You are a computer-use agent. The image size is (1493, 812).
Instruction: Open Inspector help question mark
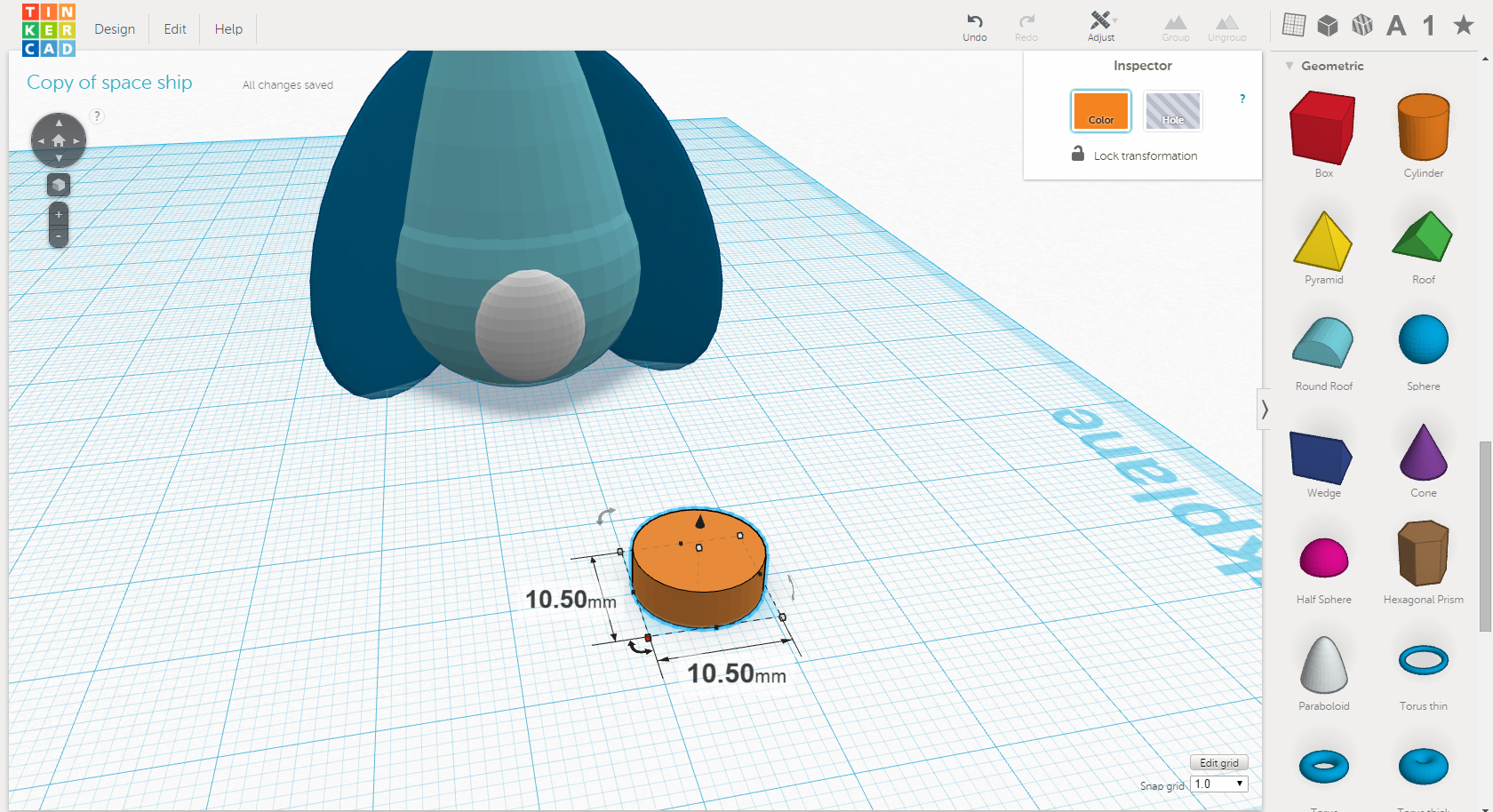point(1242,99)
